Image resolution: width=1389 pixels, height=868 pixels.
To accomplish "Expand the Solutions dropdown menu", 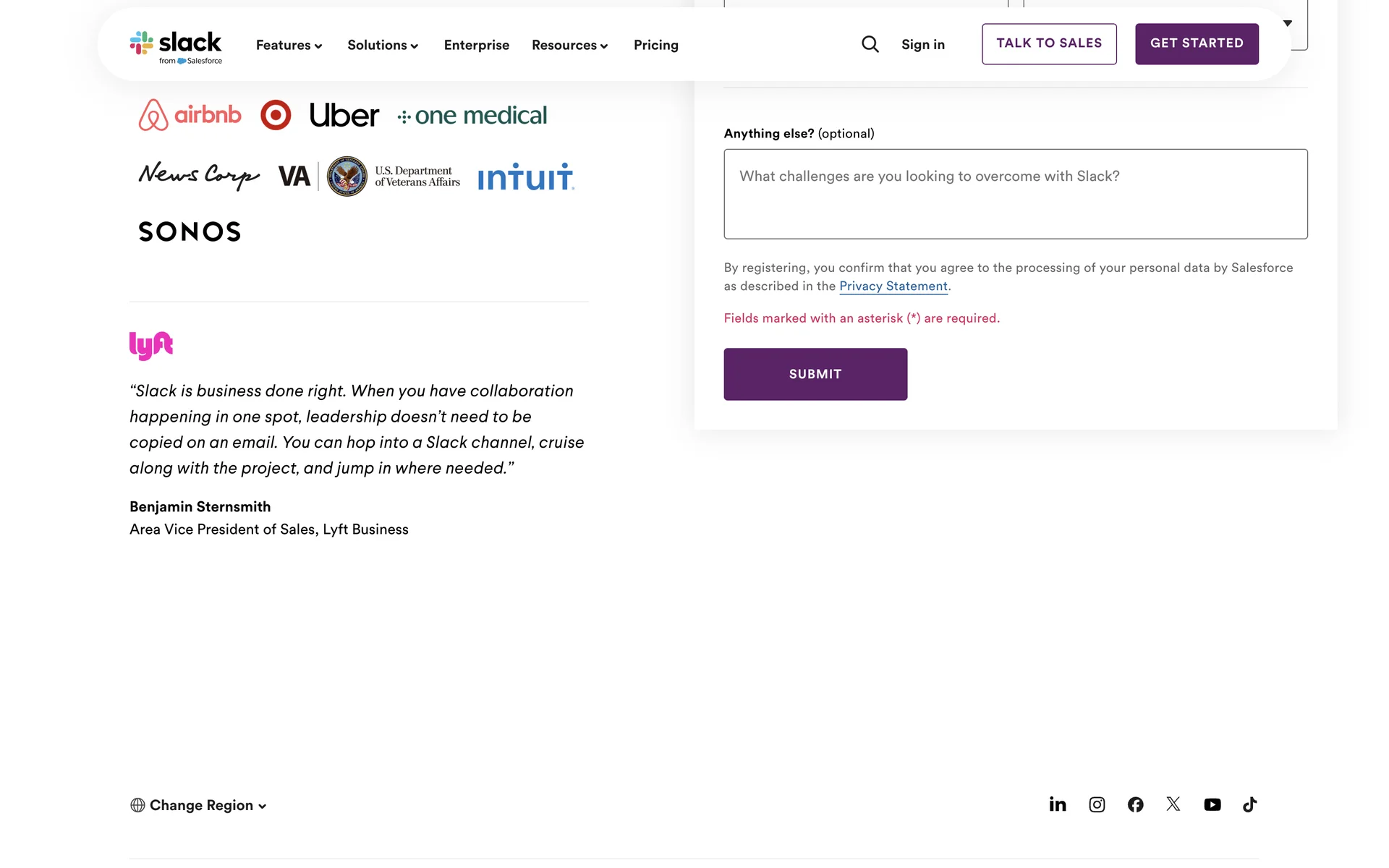I will click(383, 45).
